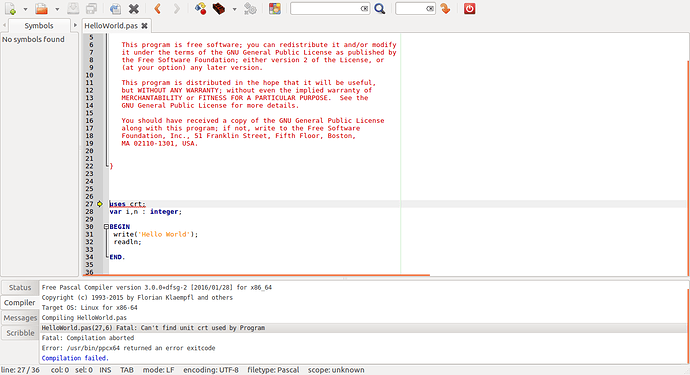Viewport: 690px width, 375px height.
Task: Place cursor on the "END." line
Action: [117, 257]
